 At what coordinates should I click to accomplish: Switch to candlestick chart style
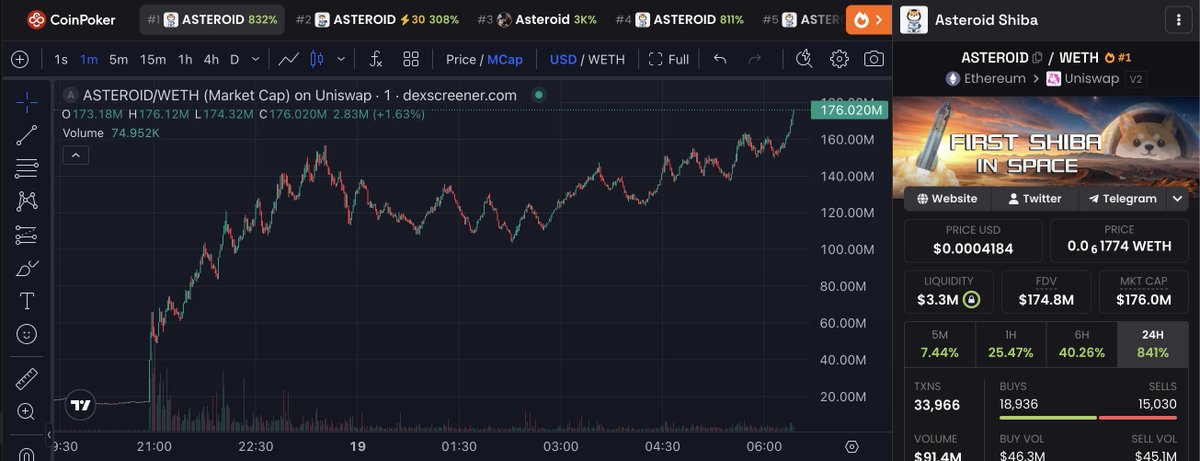(318, 59)
